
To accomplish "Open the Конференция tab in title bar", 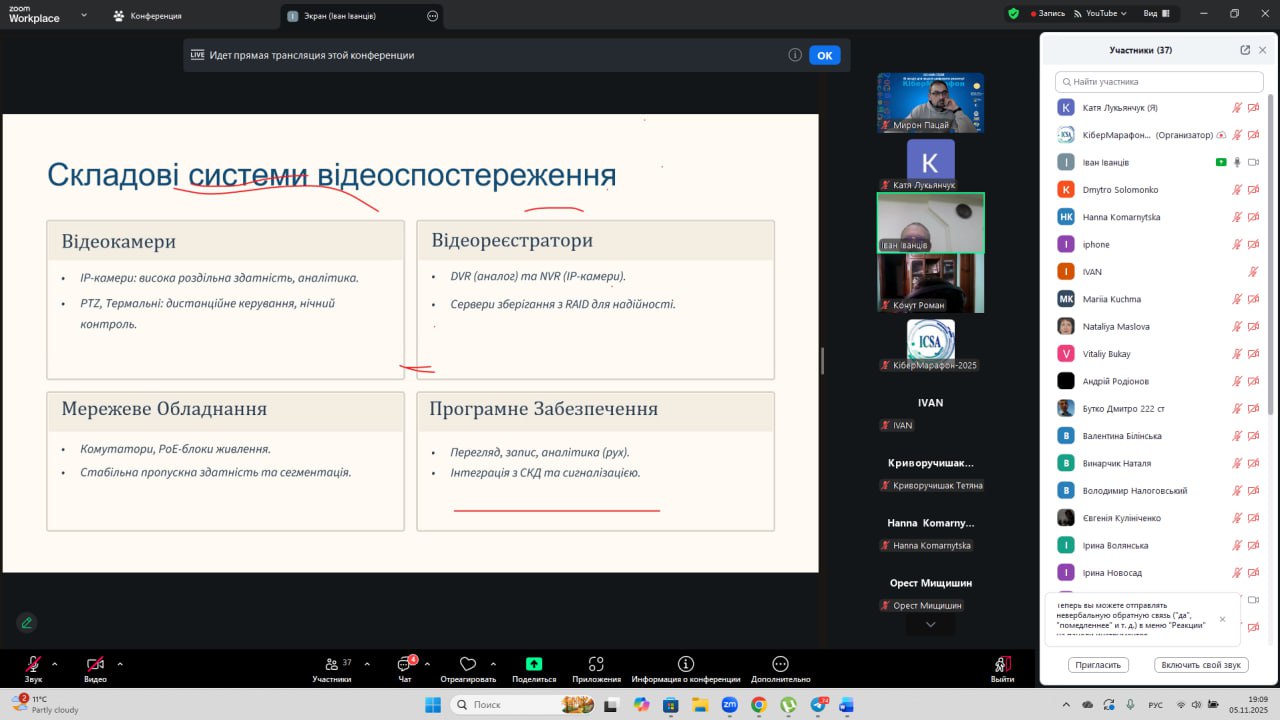I will click(148, 16).
